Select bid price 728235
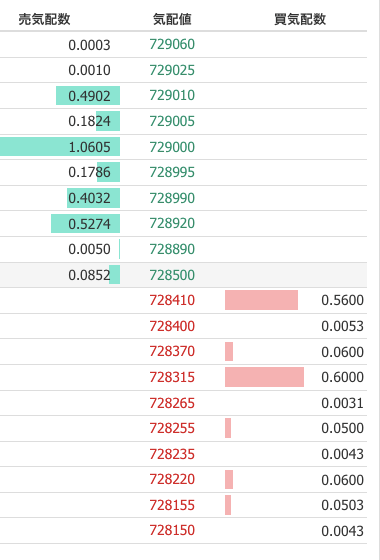 click(172, 454)
